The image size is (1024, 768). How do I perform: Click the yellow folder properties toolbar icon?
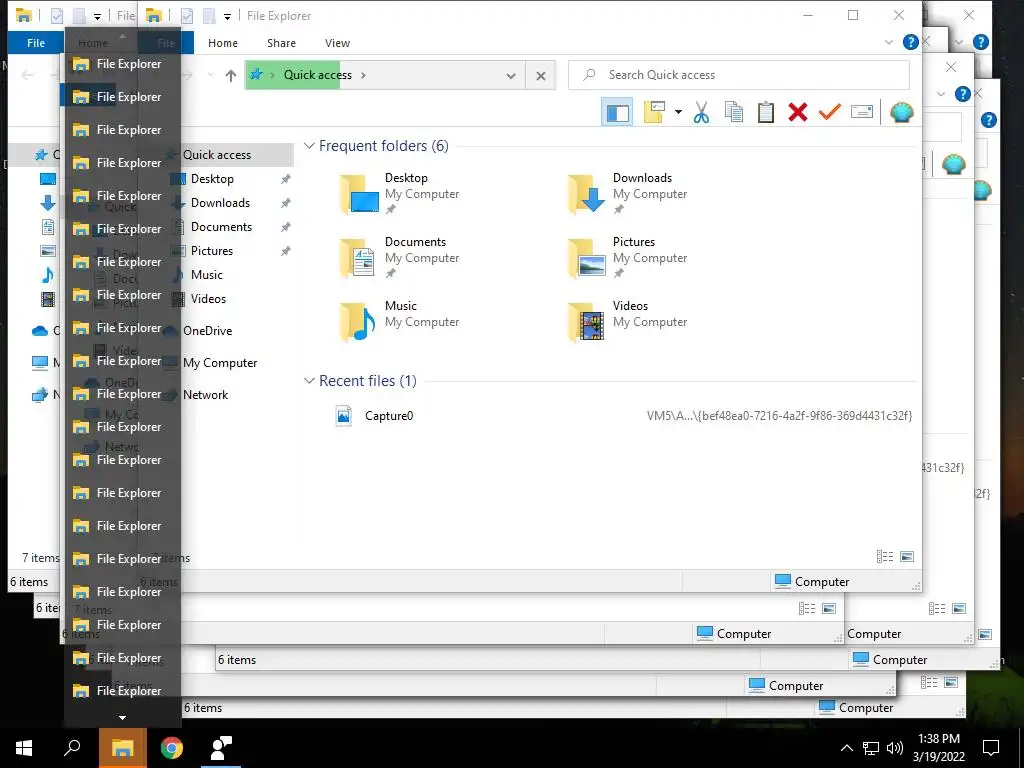pos(654,112)
